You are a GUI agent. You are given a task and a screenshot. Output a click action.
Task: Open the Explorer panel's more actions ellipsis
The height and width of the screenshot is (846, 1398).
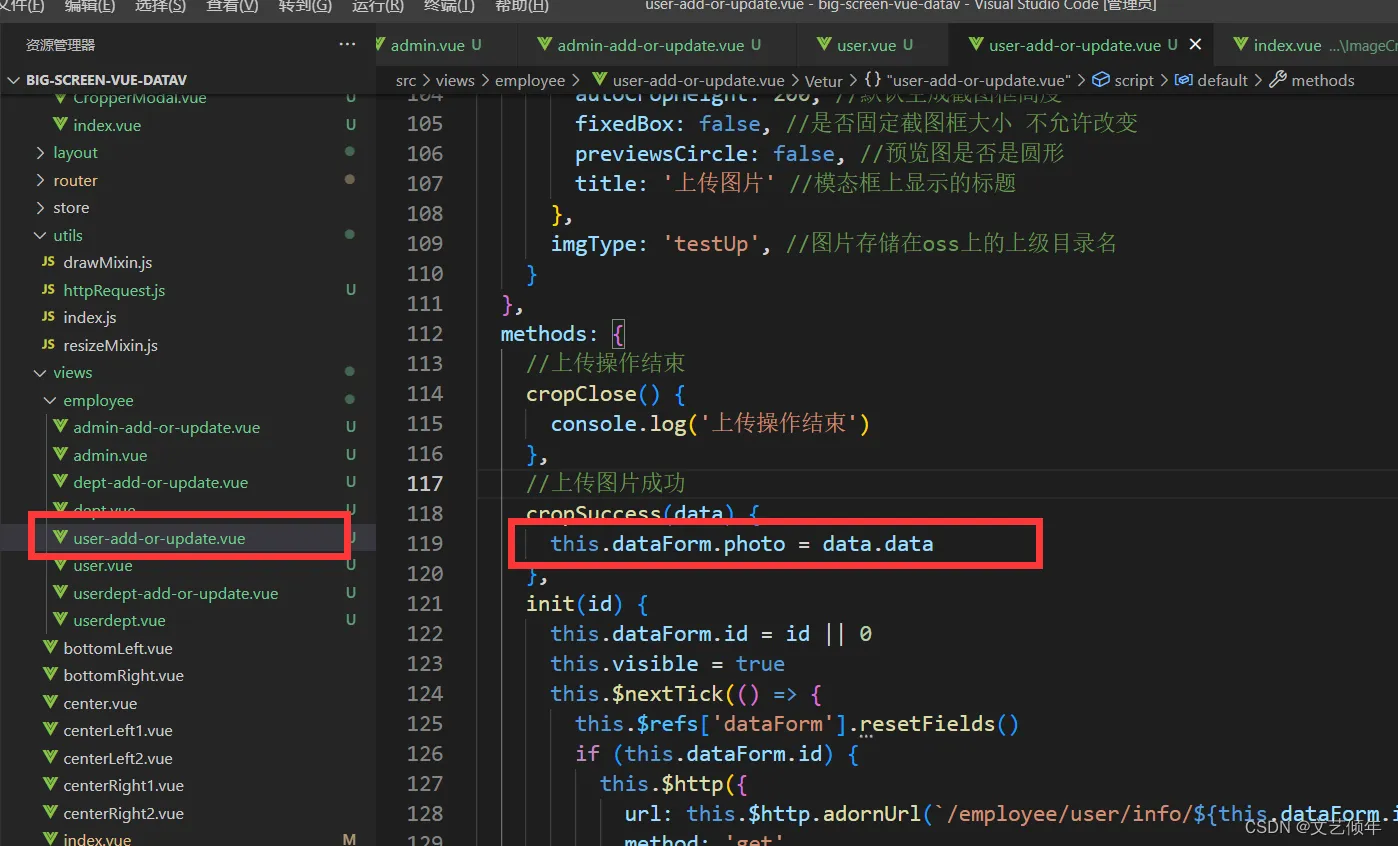tap(347, 45)
